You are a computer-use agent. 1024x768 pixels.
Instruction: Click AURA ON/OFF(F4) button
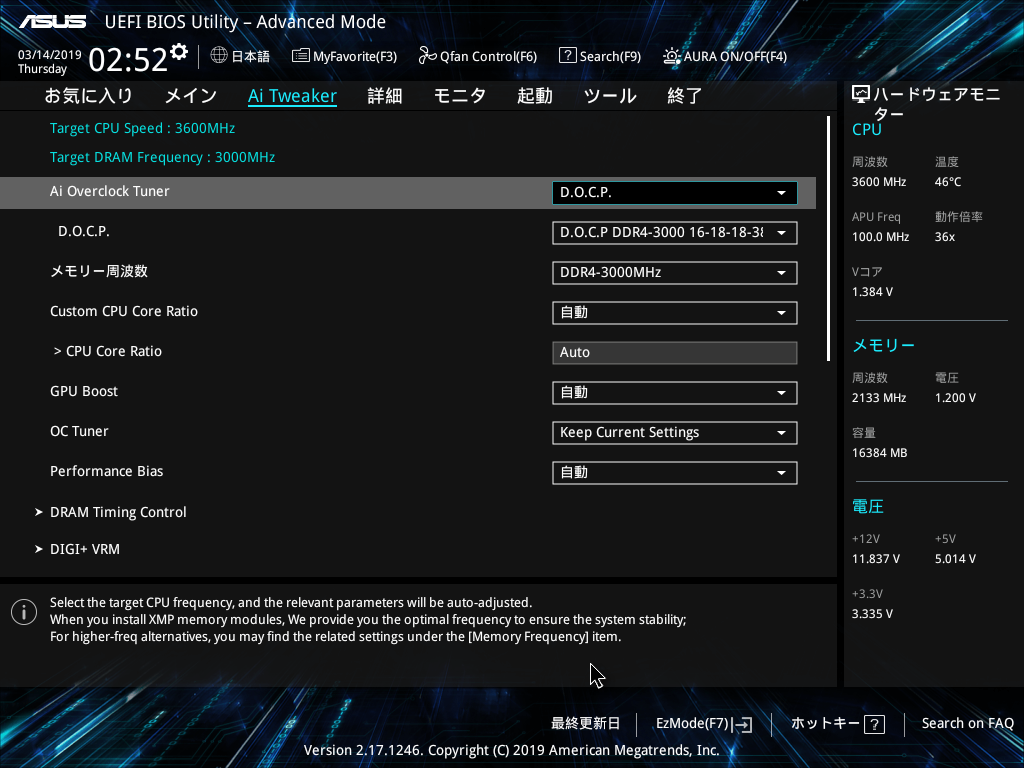[x=725, y=56]
